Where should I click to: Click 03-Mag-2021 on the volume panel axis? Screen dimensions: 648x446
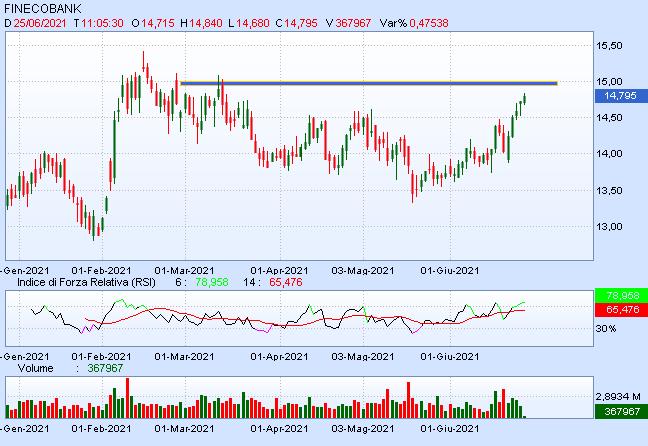pyautogui.click(x=363, y=429)
